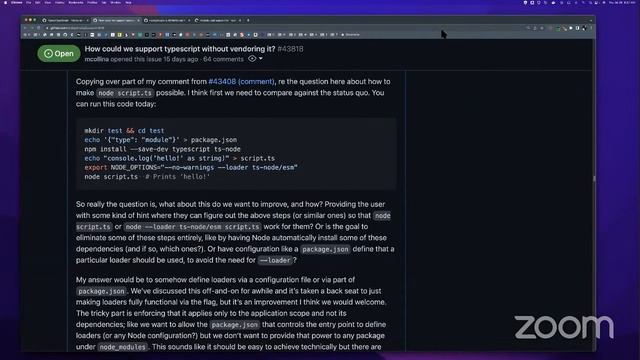Open the dropdown caret next to the eye icon
This screenshot has height=360, width=640.
point(261,59)
